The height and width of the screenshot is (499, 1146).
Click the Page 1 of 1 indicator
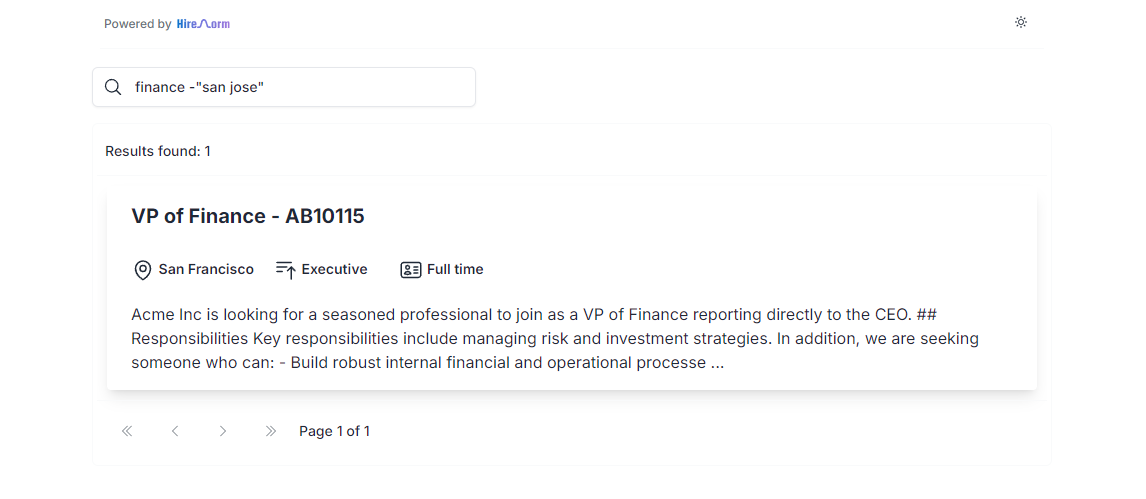point(335,431)
